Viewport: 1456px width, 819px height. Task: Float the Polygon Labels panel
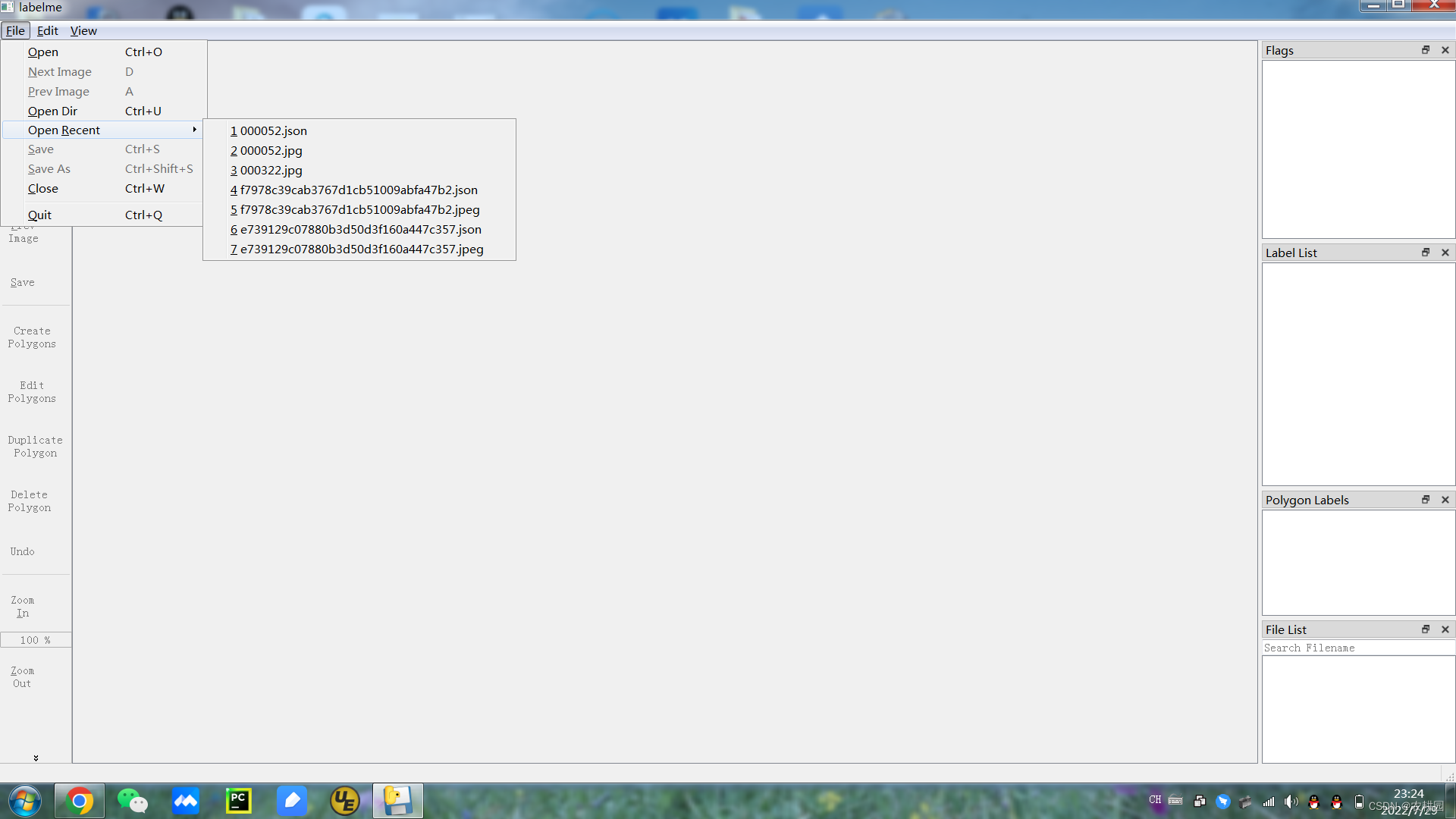[x=1426, y=500]
